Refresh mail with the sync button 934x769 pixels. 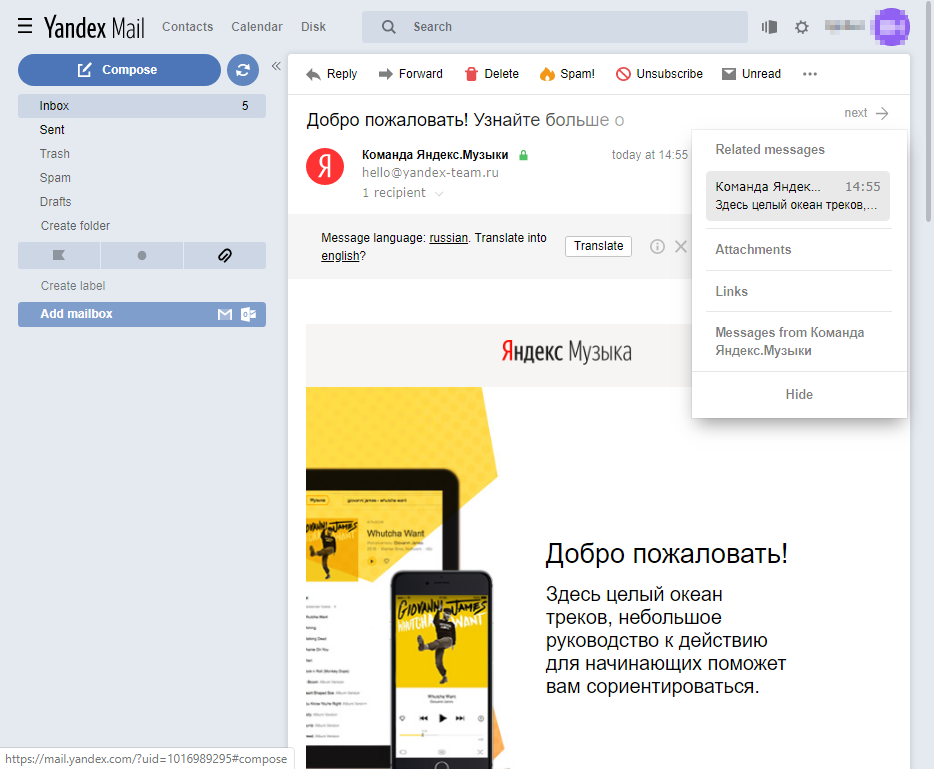pyautogui.click(x=242, y=70)
